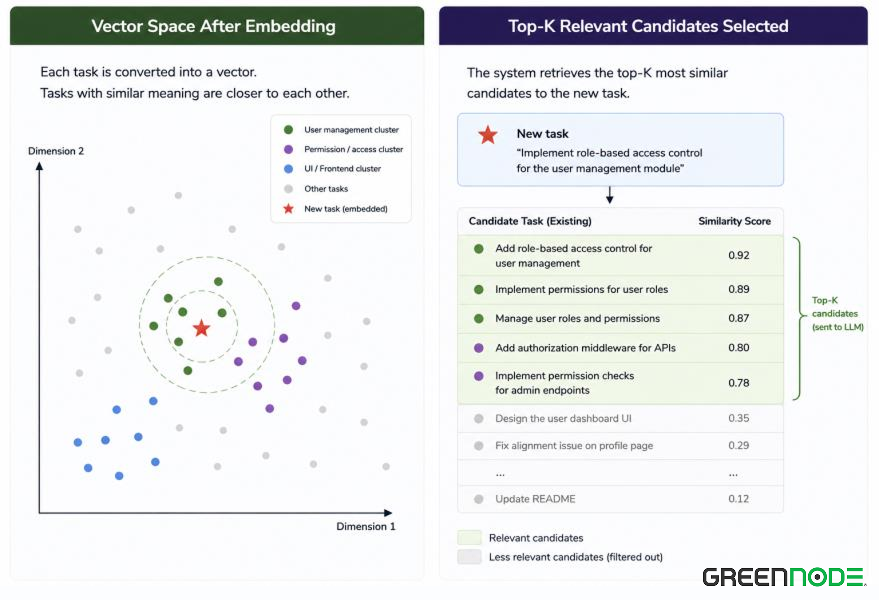Image resolution: width=879 pixels, height=600 pixels.
Task: Click the red star beside New task
Action: tap(488, 135)
